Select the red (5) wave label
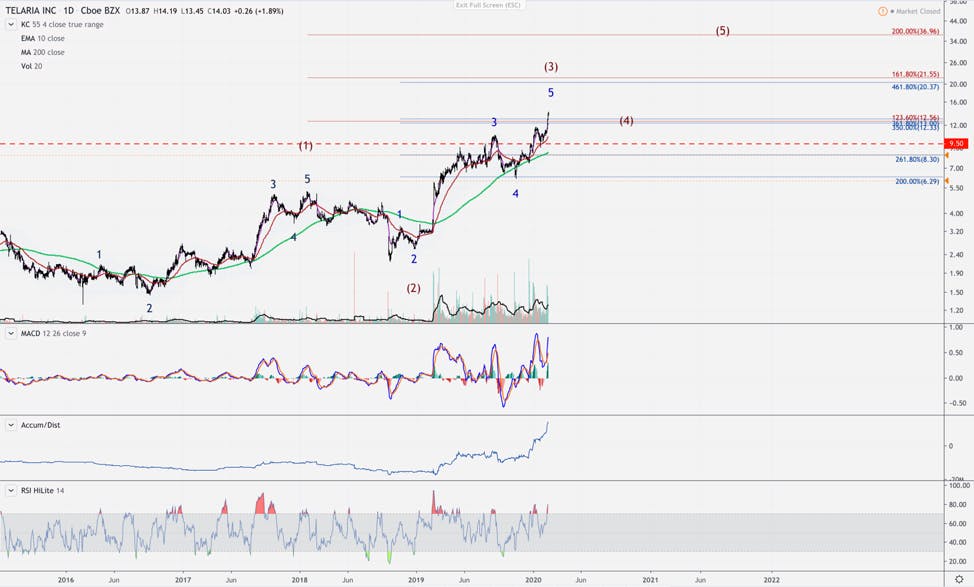This screenshot has height=587, width=974. coord(722,30)
